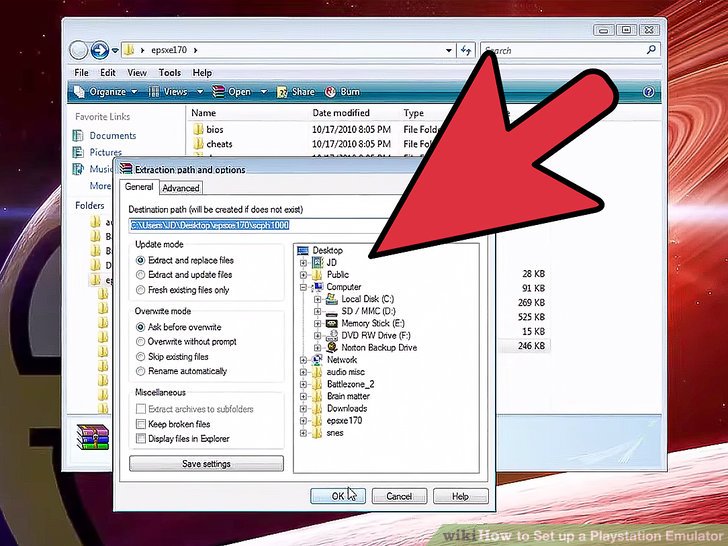Image resolution: width=728 pixels, height=546 pixels.
Task: Expand the Network node in tree
Action: [x=303, y=360]
